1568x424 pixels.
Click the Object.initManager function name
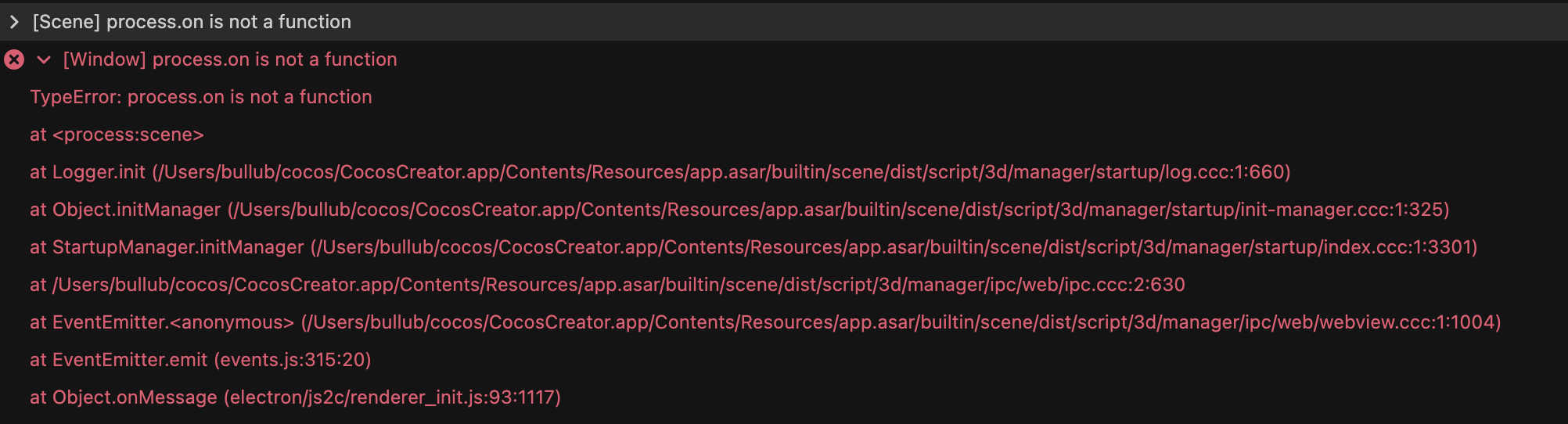(x=136, y=210)
